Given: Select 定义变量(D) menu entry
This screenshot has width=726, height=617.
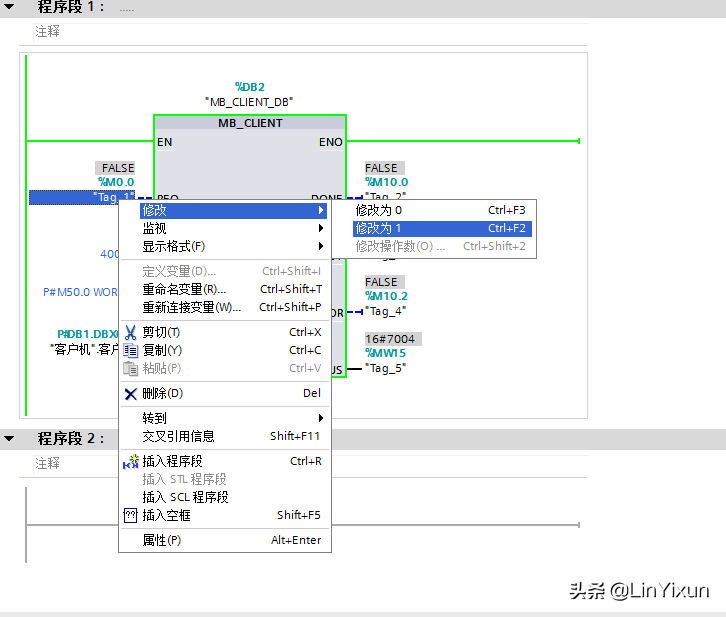Looking at the screenshot, I should (233, 271).
